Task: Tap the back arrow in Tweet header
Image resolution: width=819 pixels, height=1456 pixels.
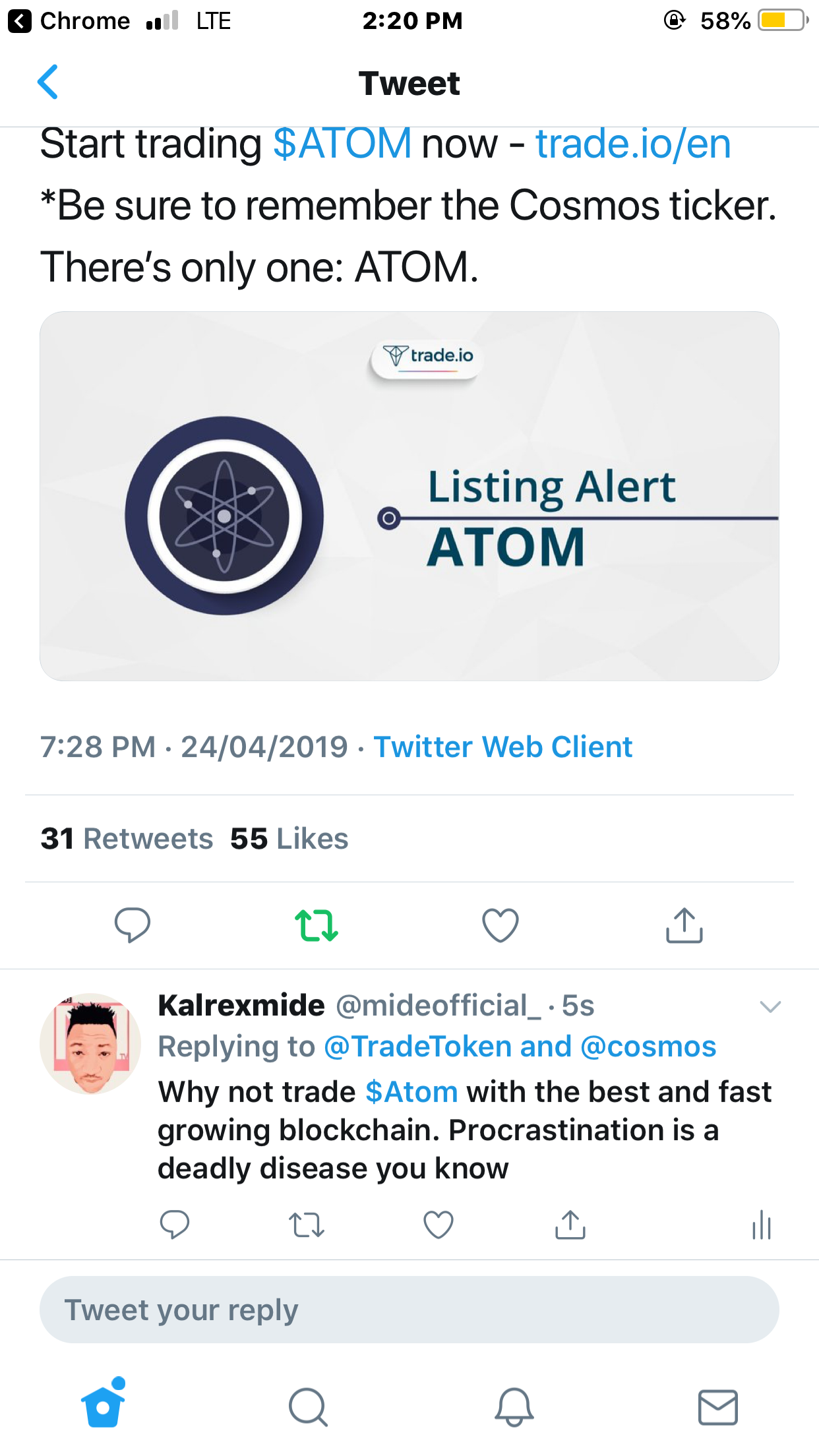Action: 48,82
